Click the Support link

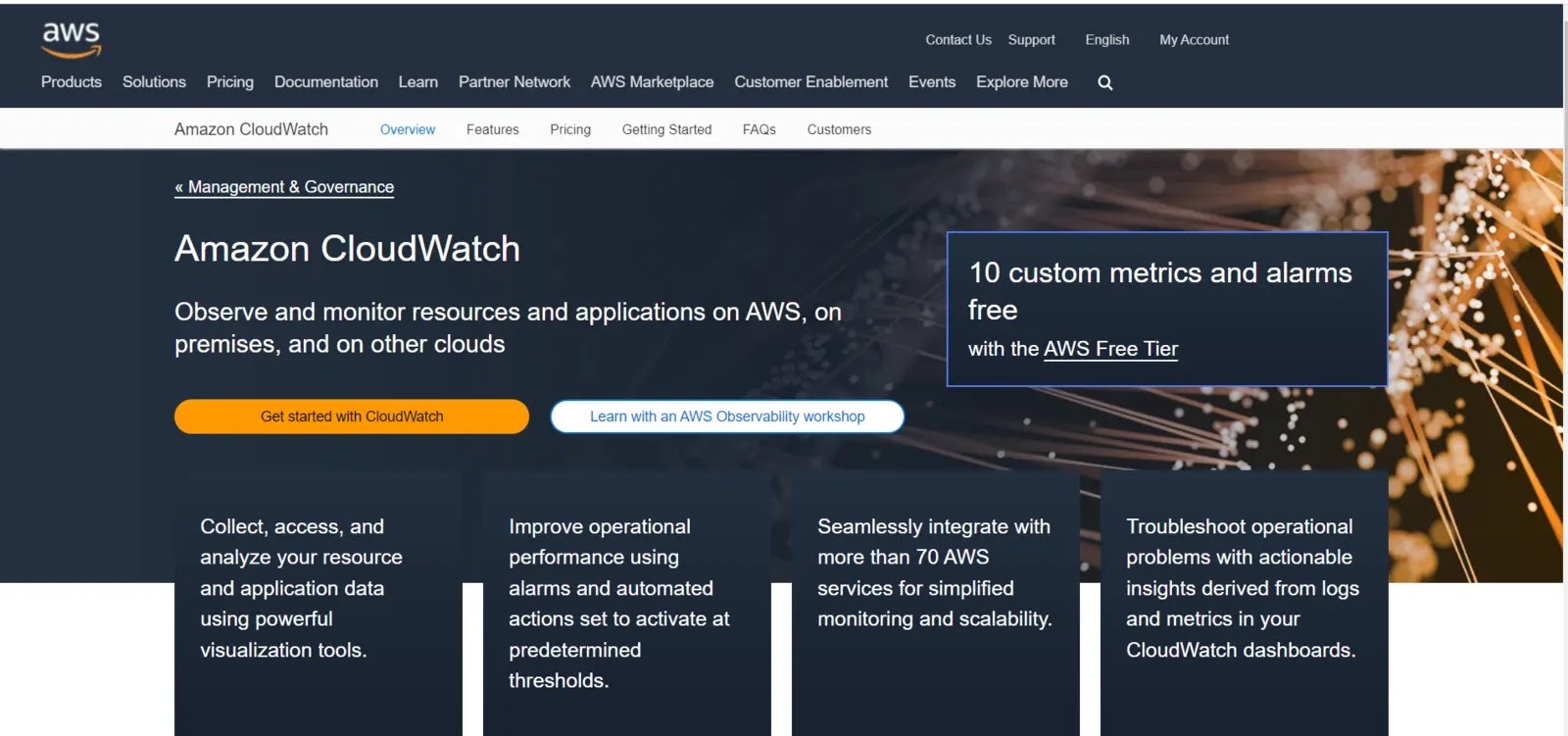(x=1031, y=40)
